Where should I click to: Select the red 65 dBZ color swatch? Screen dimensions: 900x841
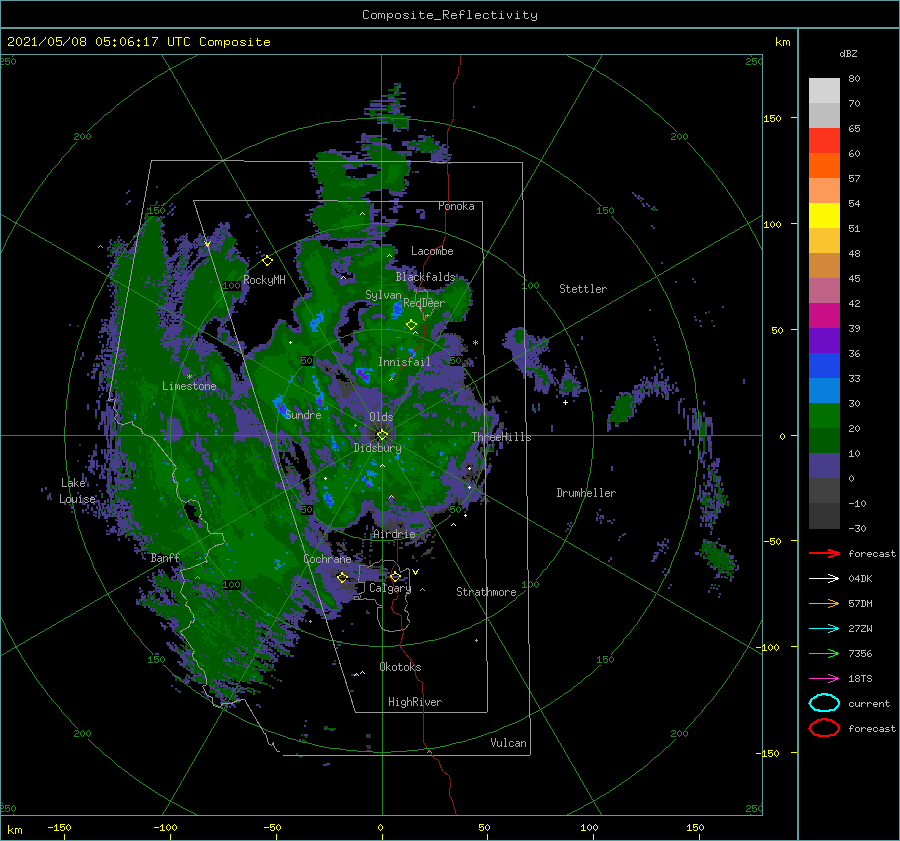point(824,140)
